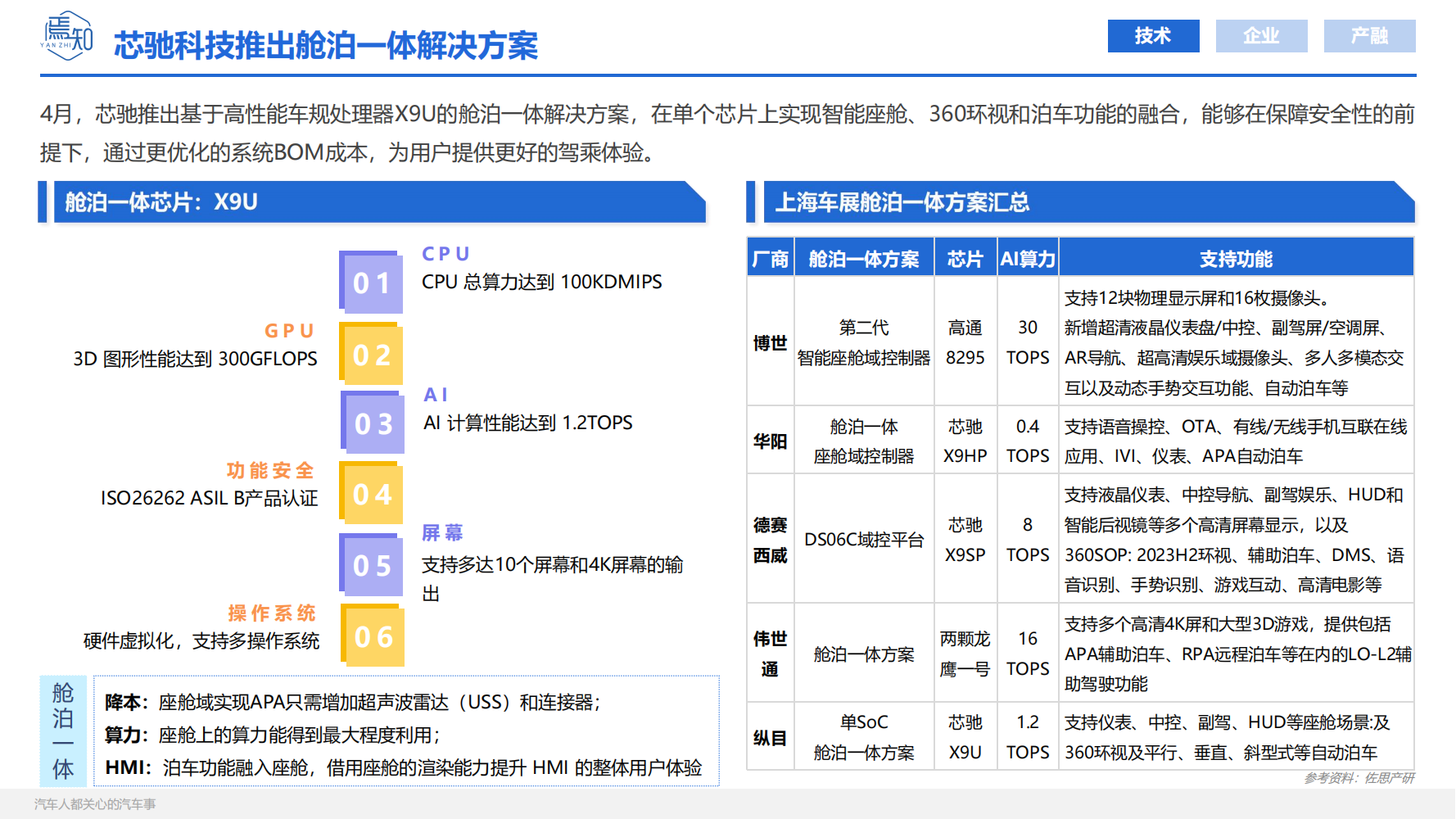Click text ISO26262 ASIL B产品认证

(209, 498)
